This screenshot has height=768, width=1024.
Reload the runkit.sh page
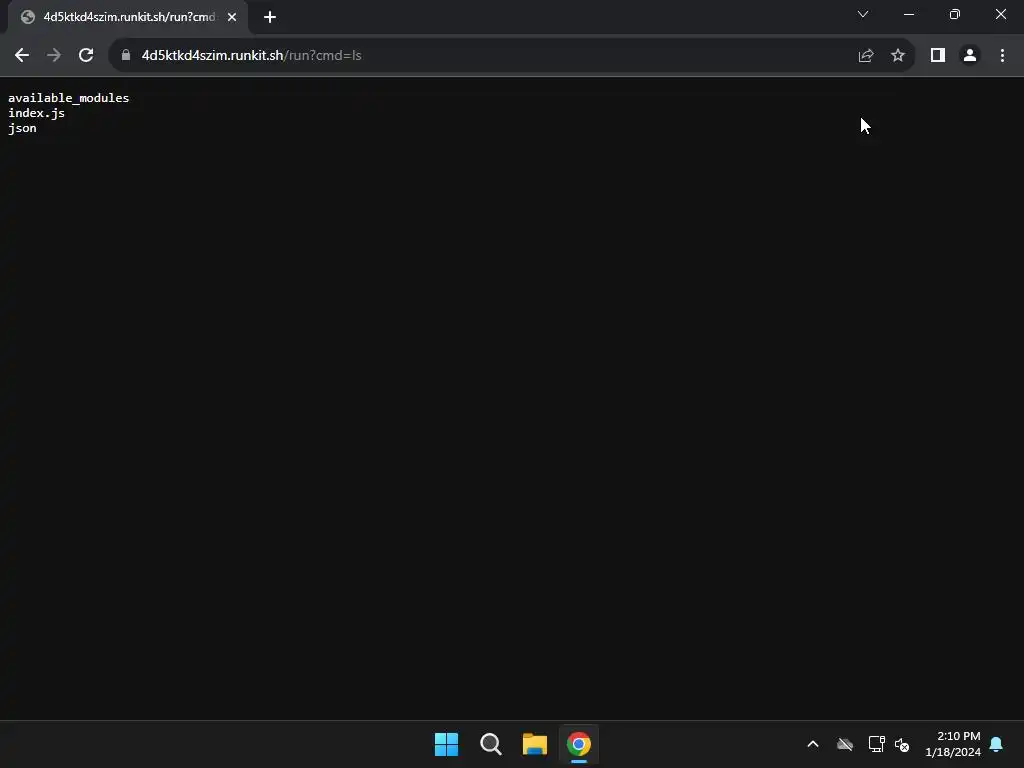pos(86,56)
